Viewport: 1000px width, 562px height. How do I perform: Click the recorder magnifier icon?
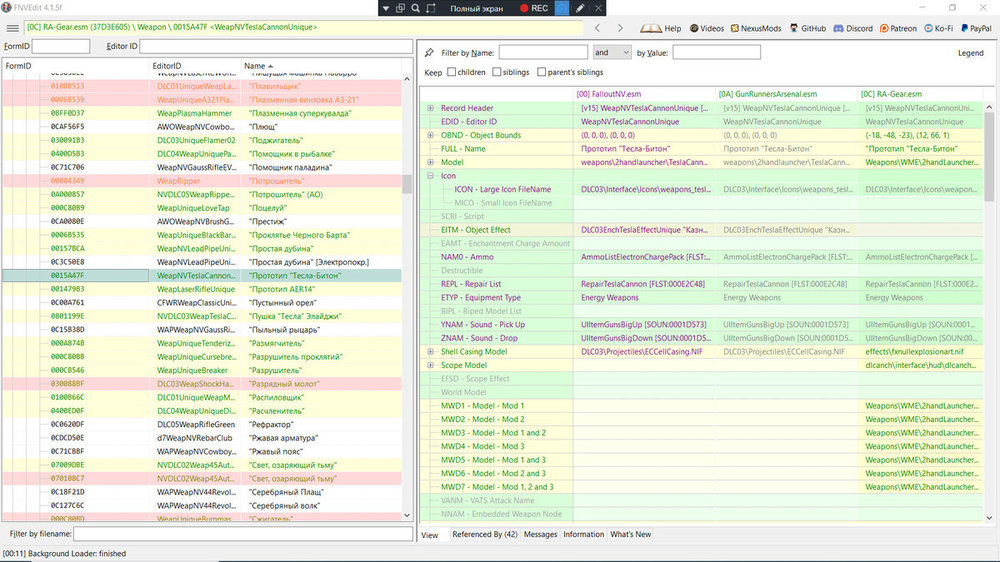tap(415, 8)
